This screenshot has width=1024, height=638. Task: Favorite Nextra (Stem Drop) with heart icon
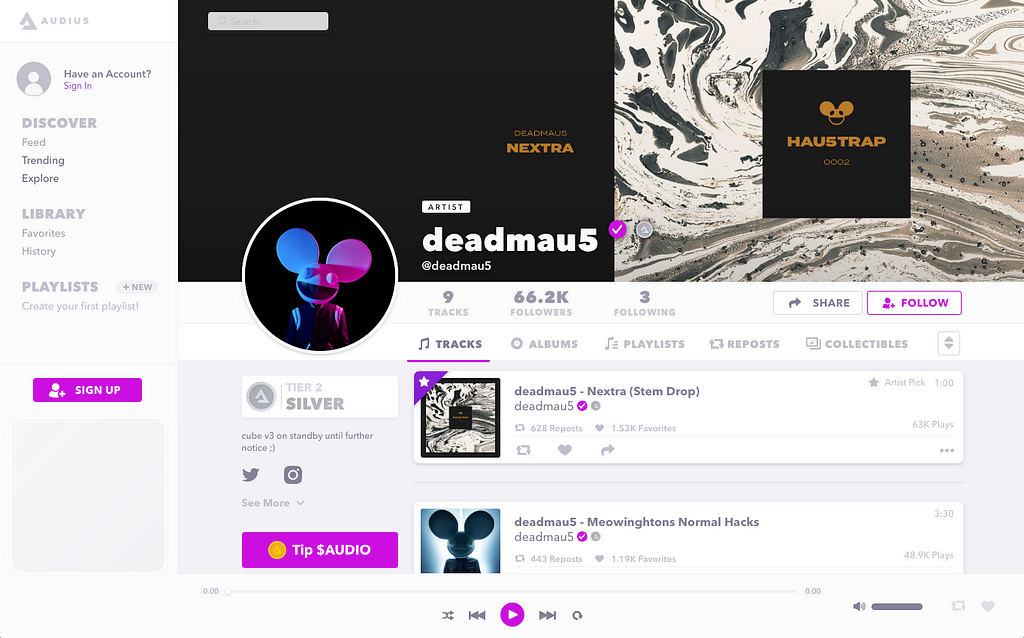565,450
